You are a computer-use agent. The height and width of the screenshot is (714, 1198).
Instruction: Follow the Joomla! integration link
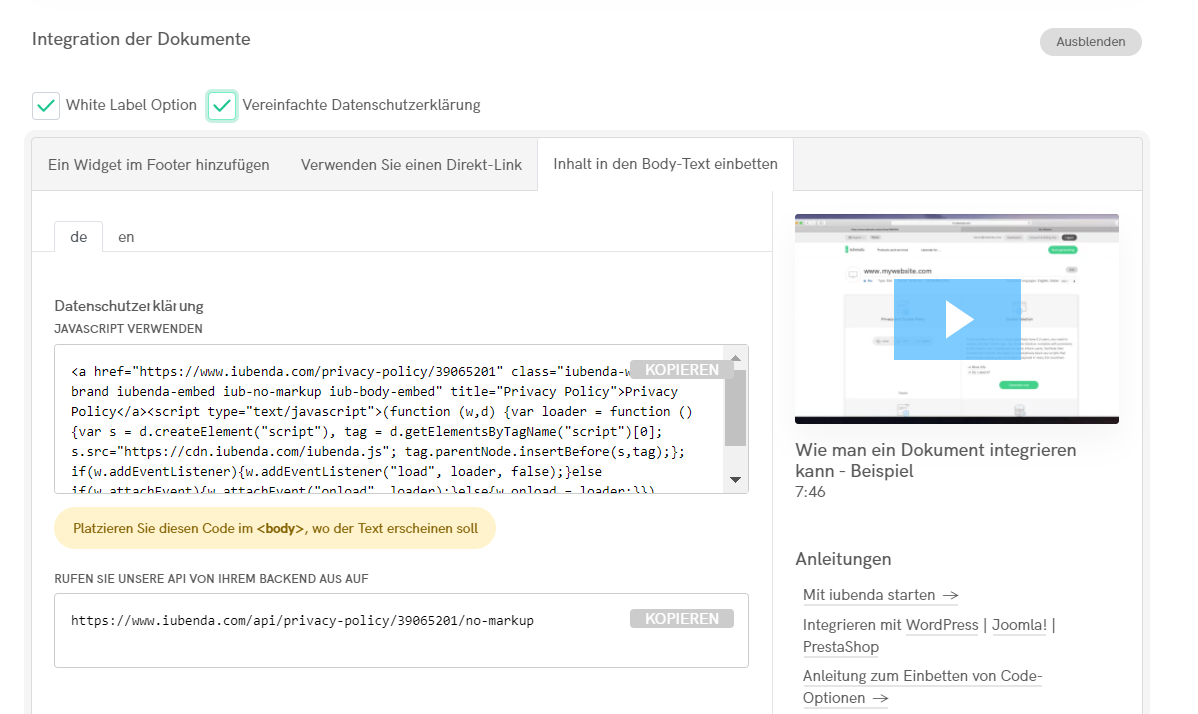pyautogui.click(x=1019, y=624)
